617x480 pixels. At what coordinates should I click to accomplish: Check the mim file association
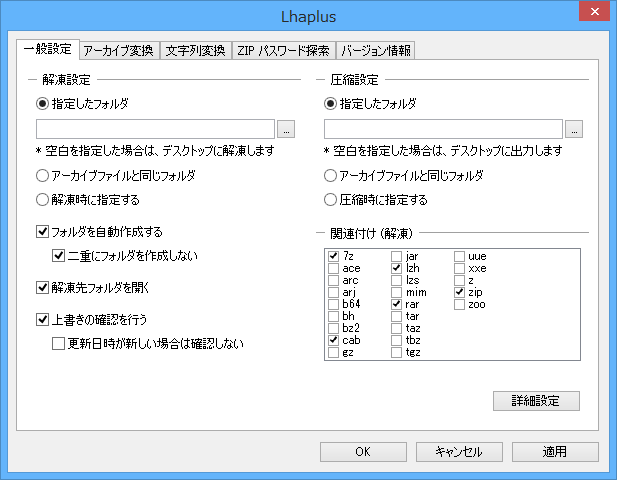point(396,292)
